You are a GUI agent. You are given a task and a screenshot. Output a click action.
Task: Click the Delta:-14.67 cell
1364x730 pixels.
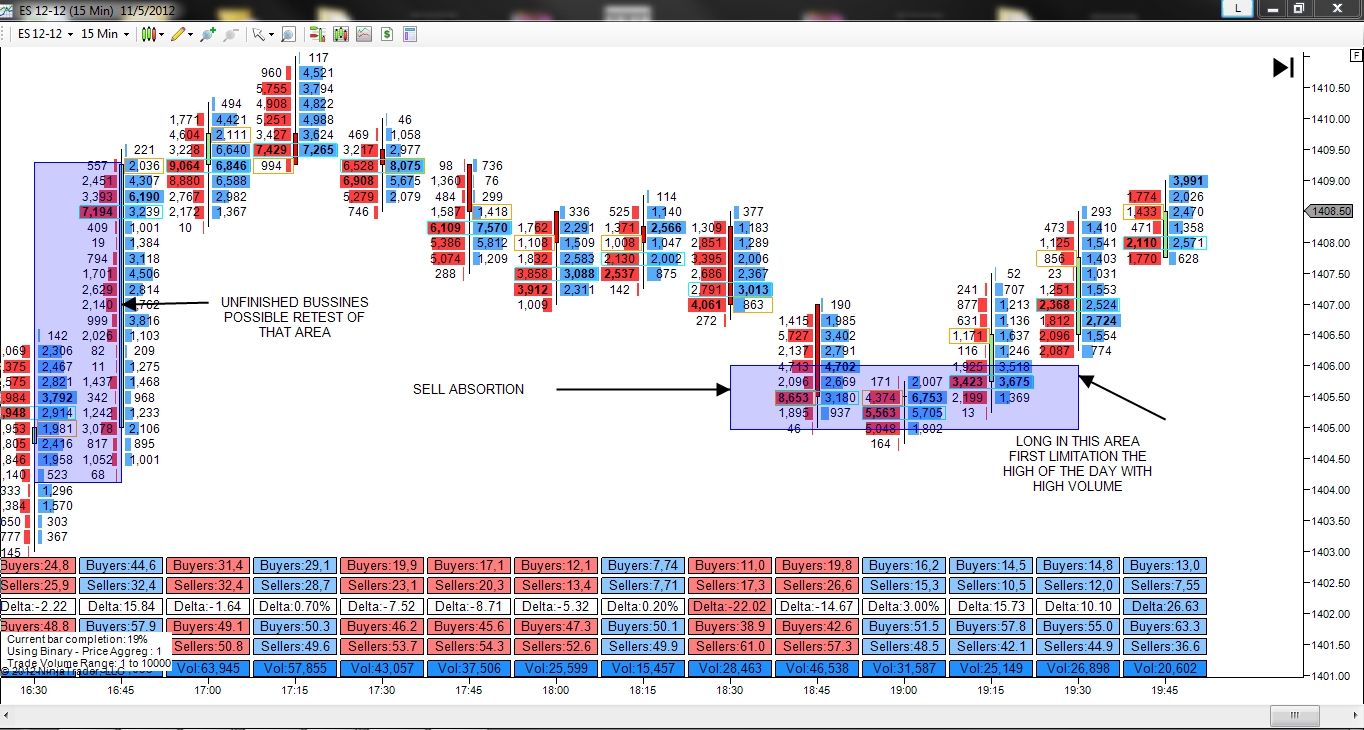click(815, 606)
